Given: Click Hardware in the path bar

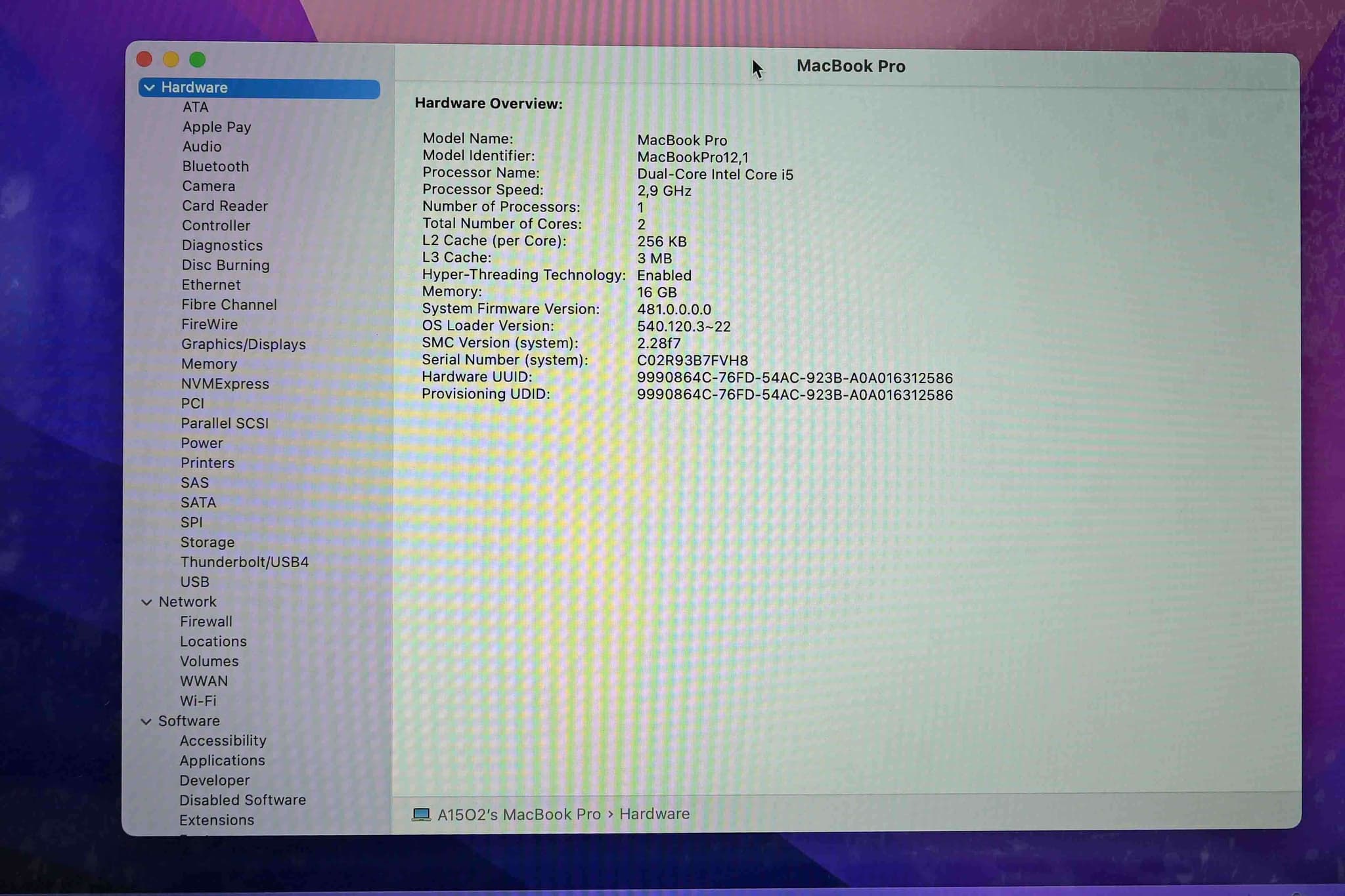Looking at the screenshot, I should click(x=654, y=814).
